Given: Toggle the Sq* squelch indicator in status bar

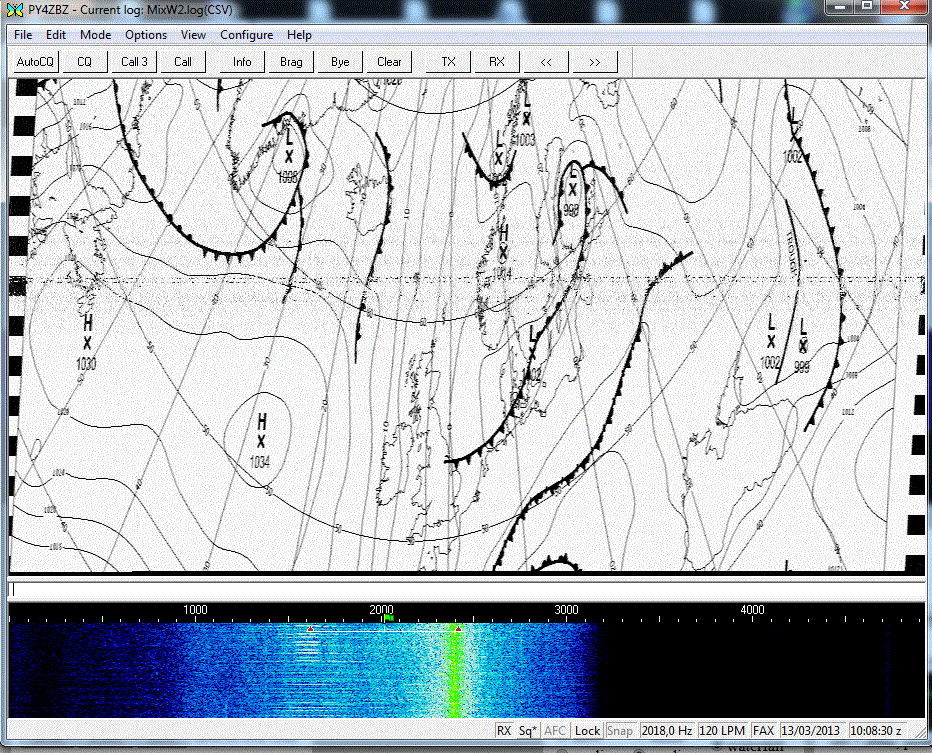Looking at the screenshot, I should coord(528,731).
